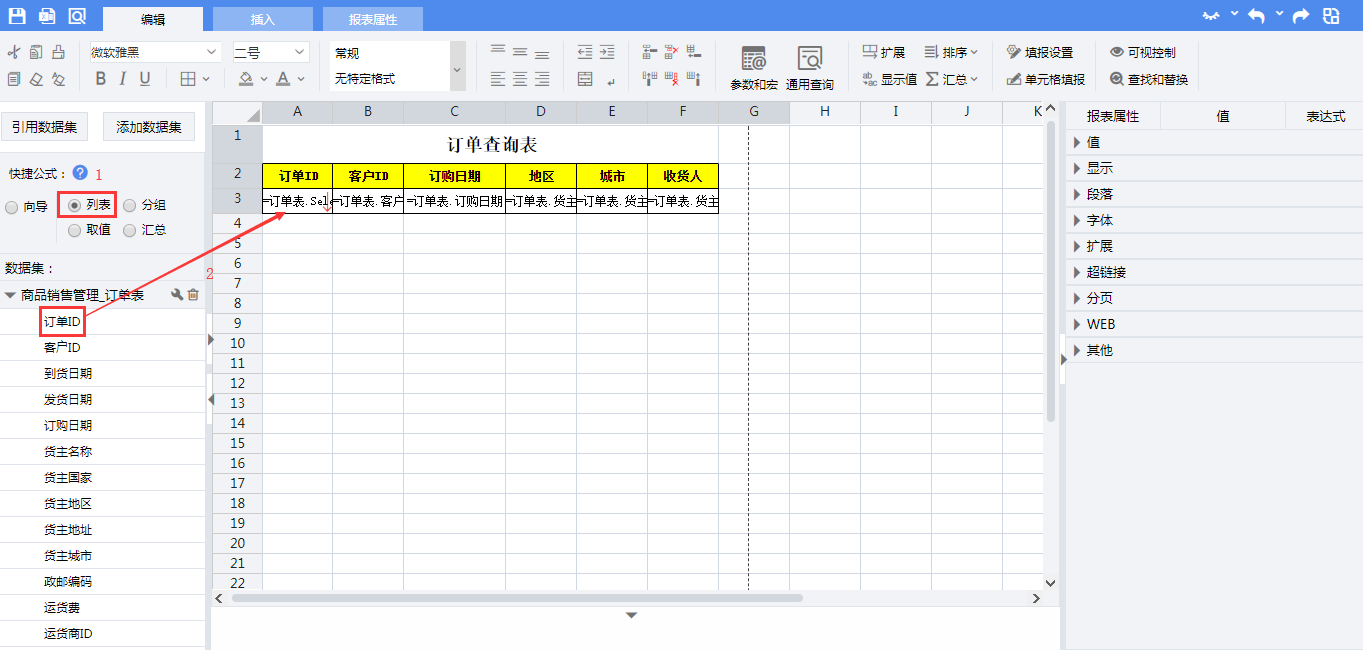Delete dataset with the trash icon
Viewport: 1363px width, 650px height.
[x=193, y=295]
